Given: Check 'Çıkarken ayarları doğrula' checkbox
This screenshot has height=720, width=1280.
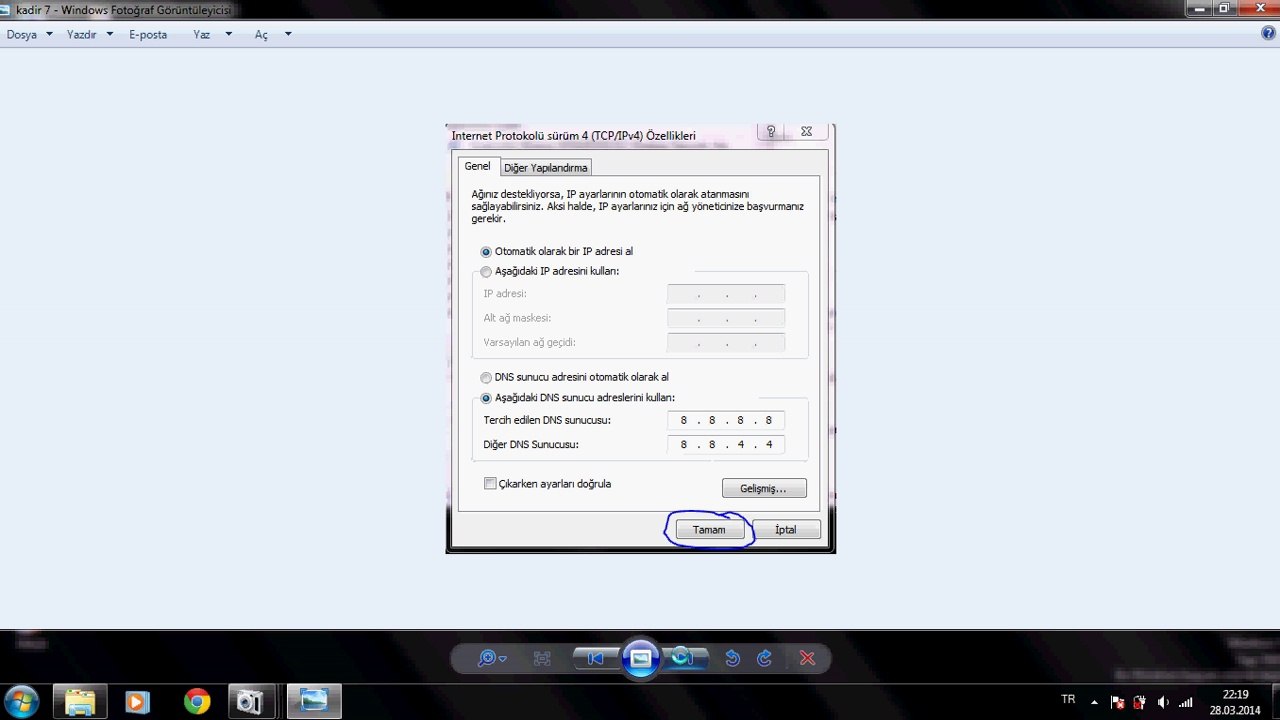Looking at the screenshot, I should [490, 484].
